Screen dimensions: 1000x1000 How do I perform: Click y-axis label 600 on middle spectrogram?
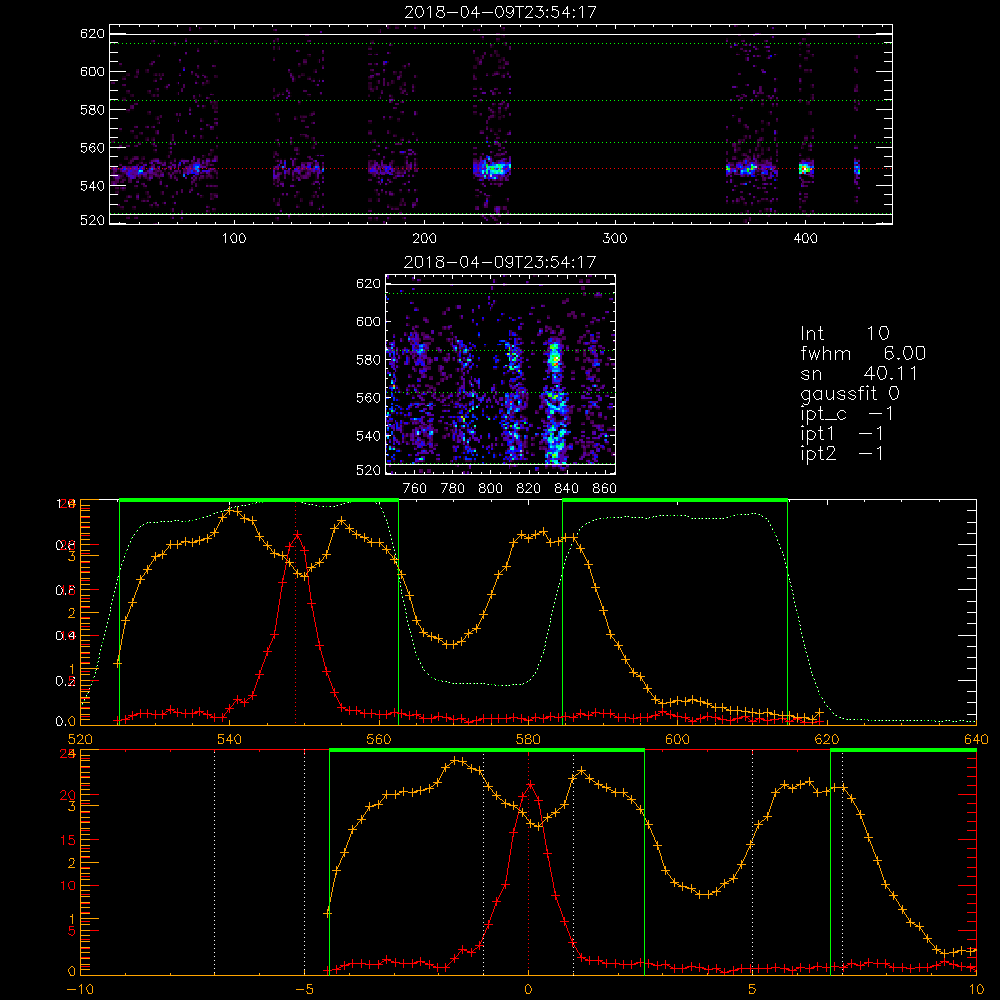point(368,321)
